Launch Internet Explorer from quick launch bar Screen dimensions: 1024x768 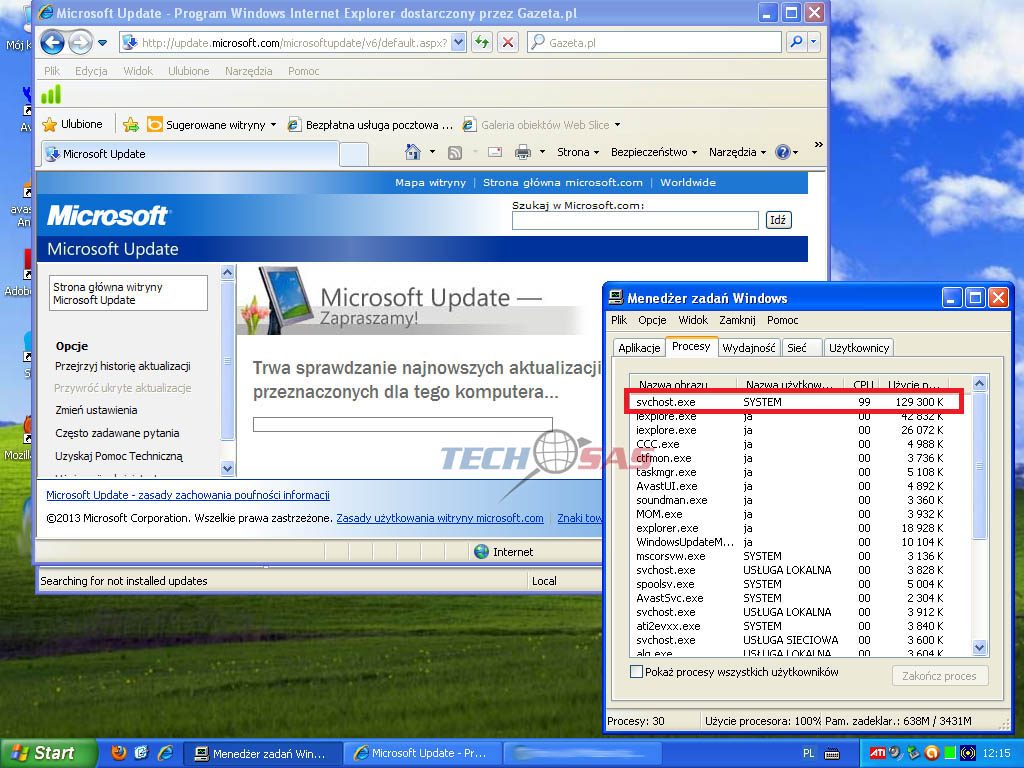point(165,753)
